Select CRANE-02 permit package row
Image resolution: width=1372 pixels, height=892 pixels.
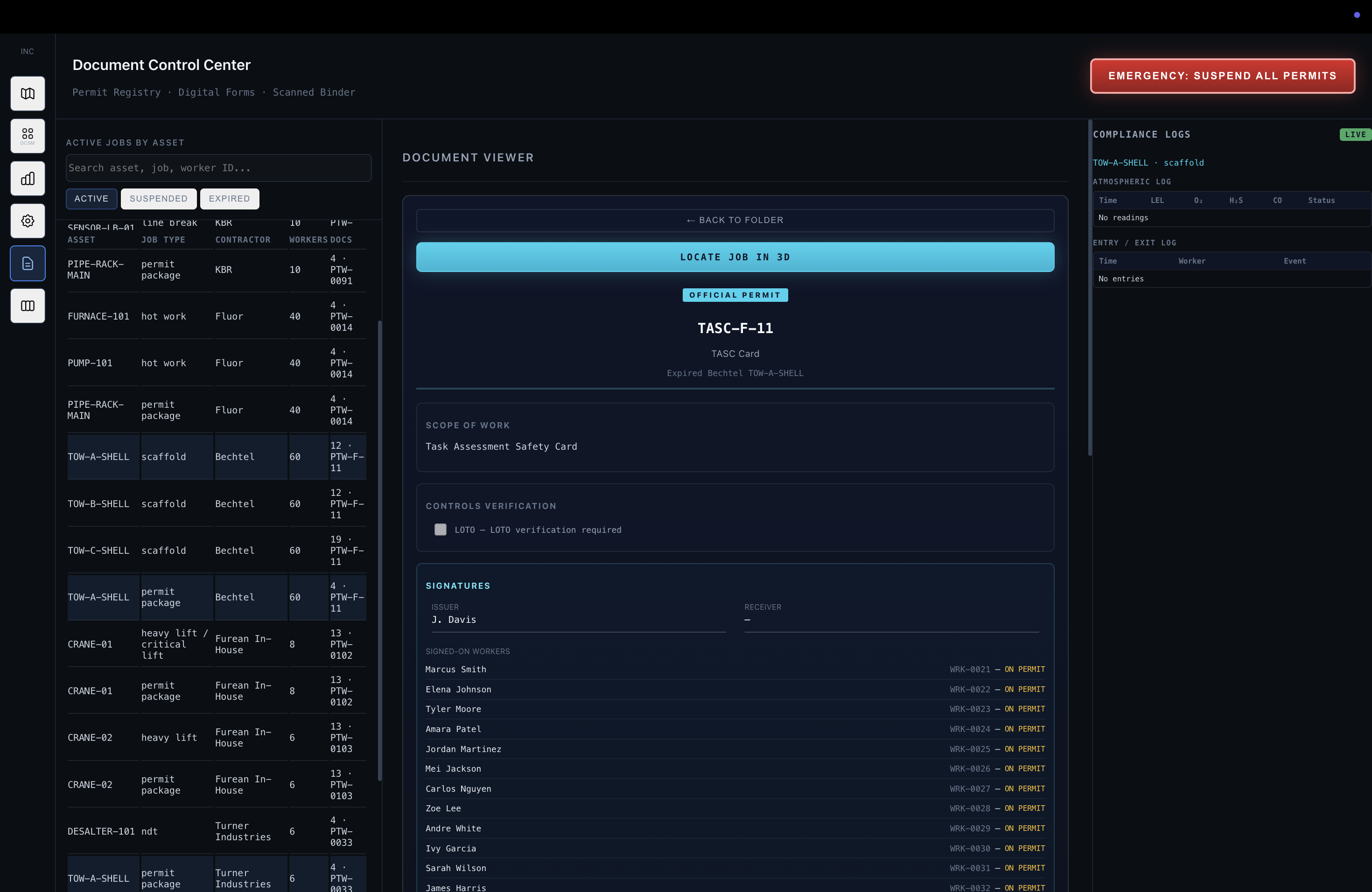[217, 785]
